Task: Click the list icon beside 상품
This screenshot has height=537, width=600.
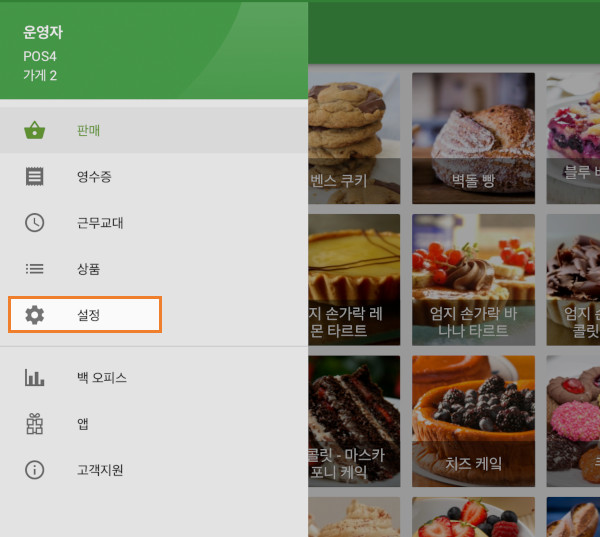Action: 34,269
